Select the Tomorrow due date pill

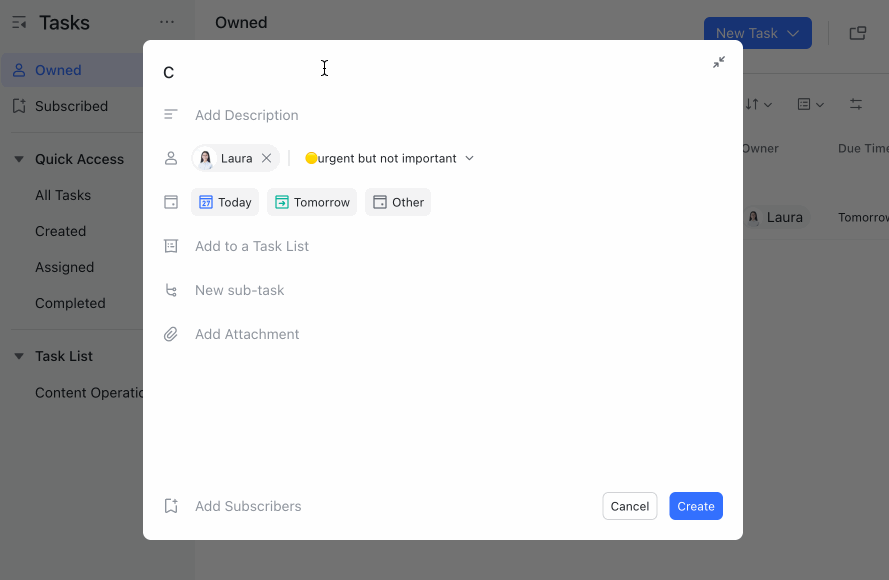311,201
